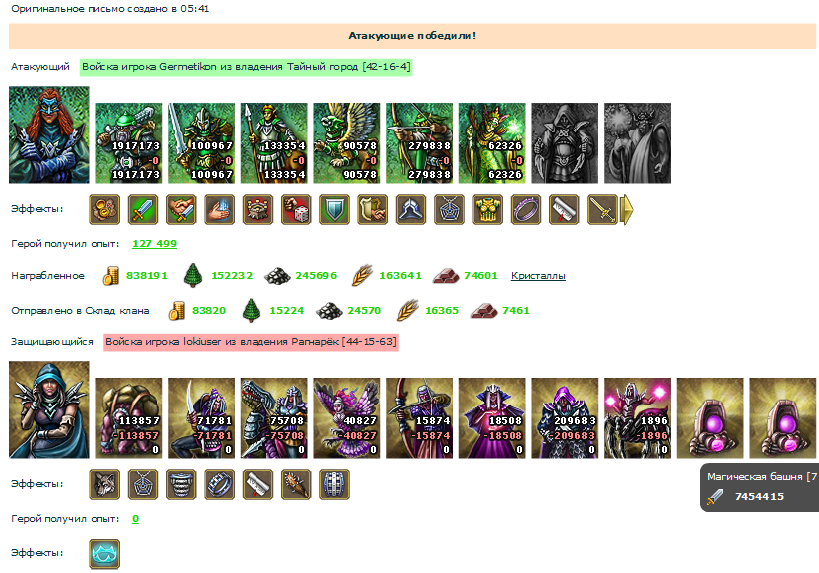
Task: Select the shield effect icon in attacker row
Action: tap(334, 209)
